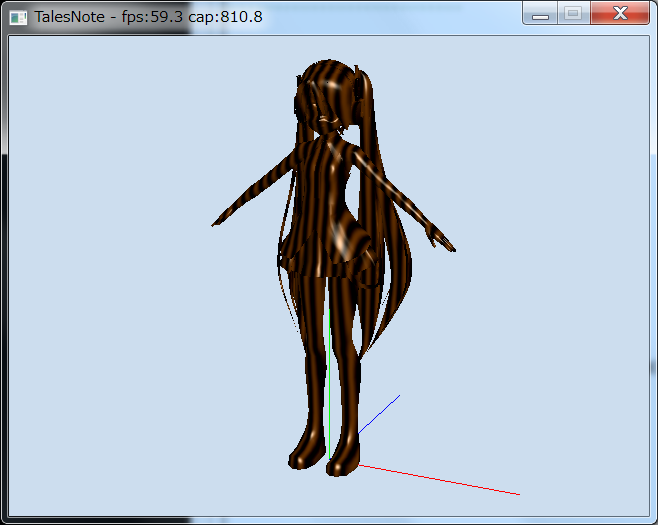Click the 3D model's head
Image resolution: width=658 pixels, height=525 pixels.
tap(328, 98)
